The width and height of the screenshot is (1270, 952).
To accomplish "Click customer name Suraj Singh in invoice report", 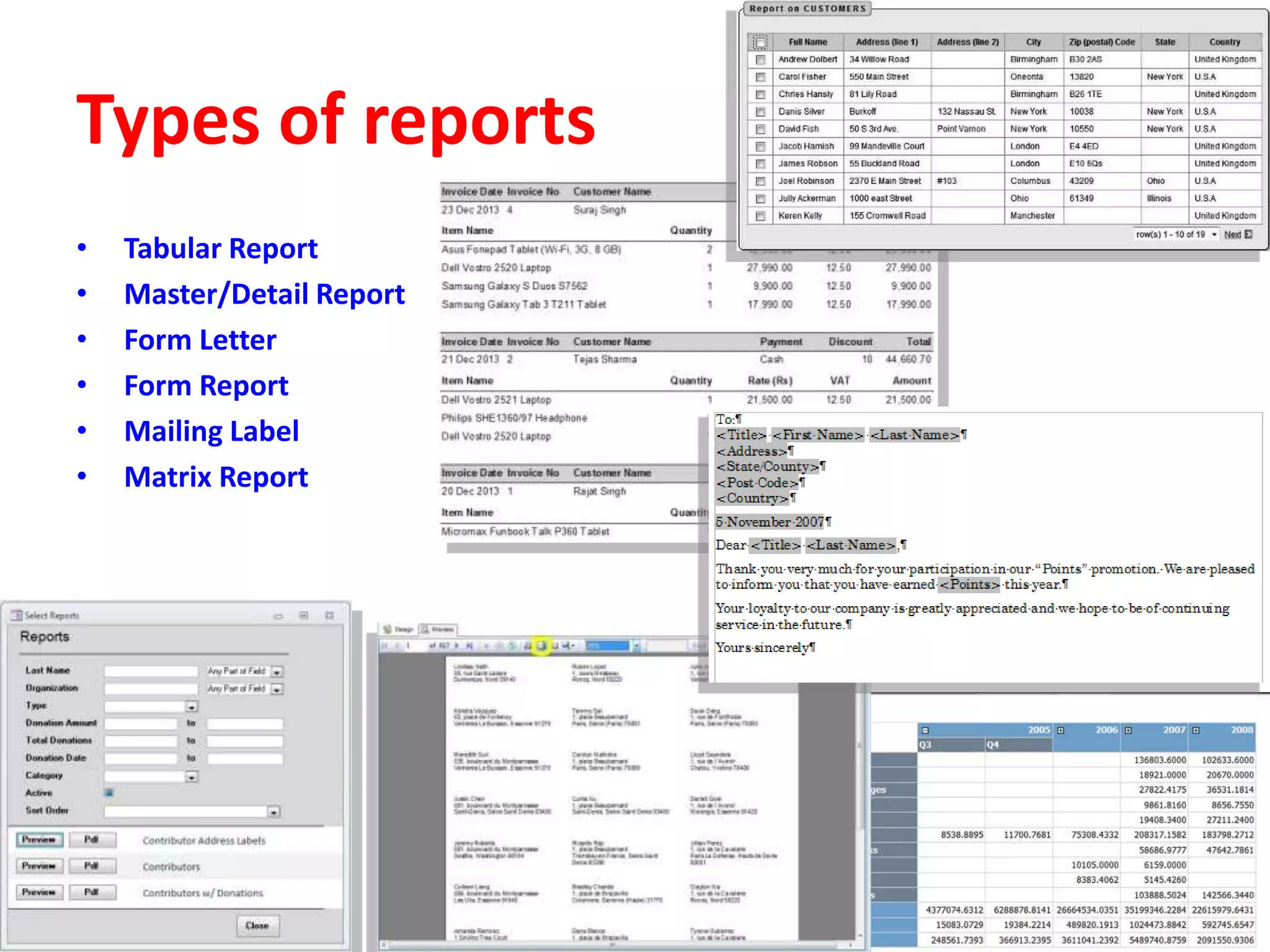I will point(600,210).
